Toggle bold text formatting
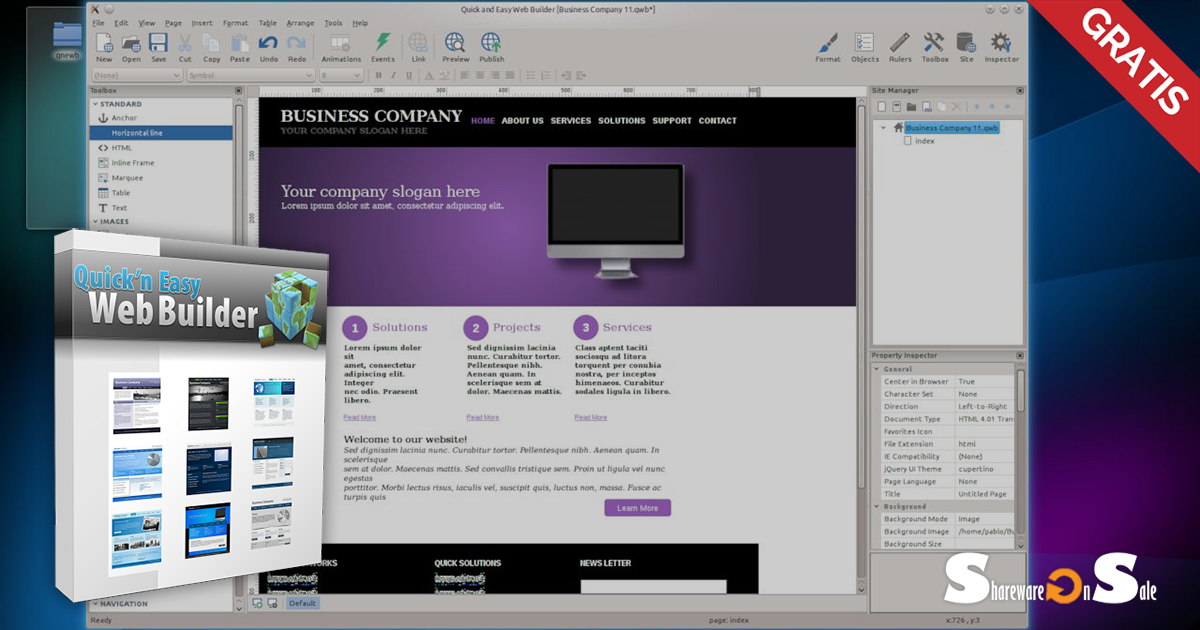Screen dimensions: 1200x630 pos(379,75)
